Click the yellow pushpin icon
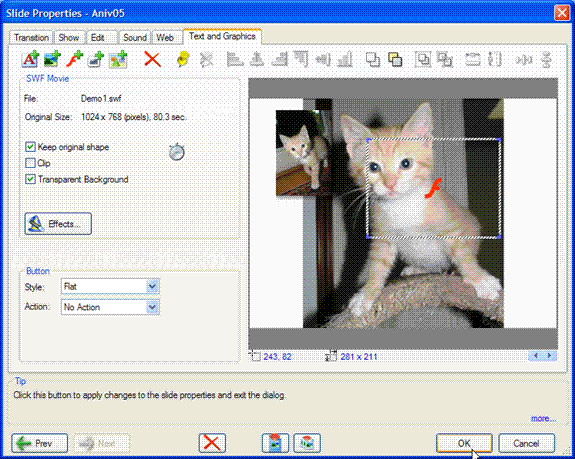This screenshot has width=575, height=459. coord(183,59)
